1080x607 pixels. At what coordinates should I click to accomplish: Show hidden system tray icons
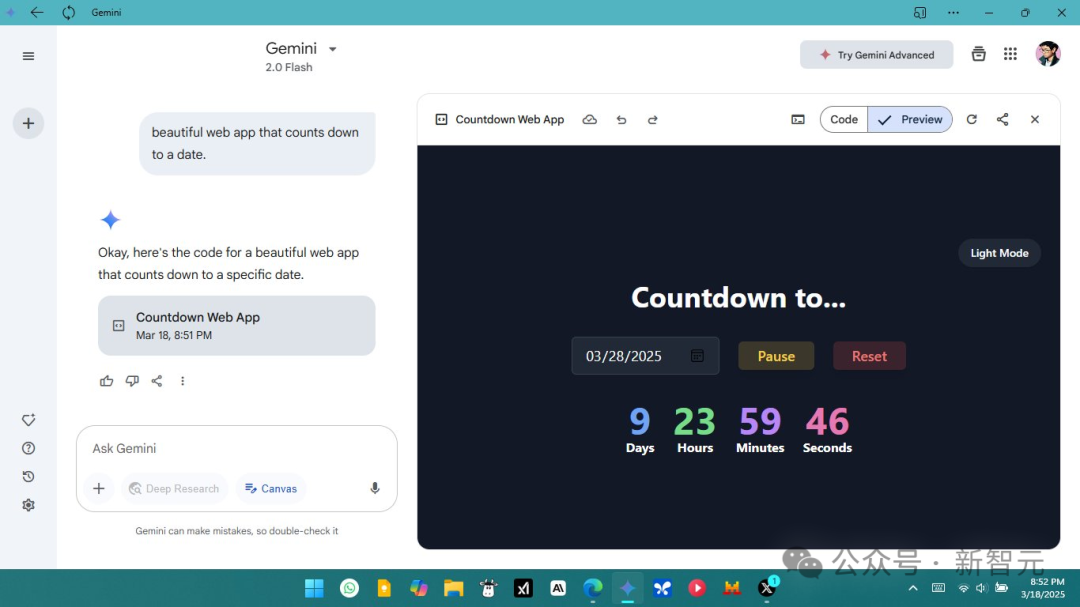[x=913, y=588]
